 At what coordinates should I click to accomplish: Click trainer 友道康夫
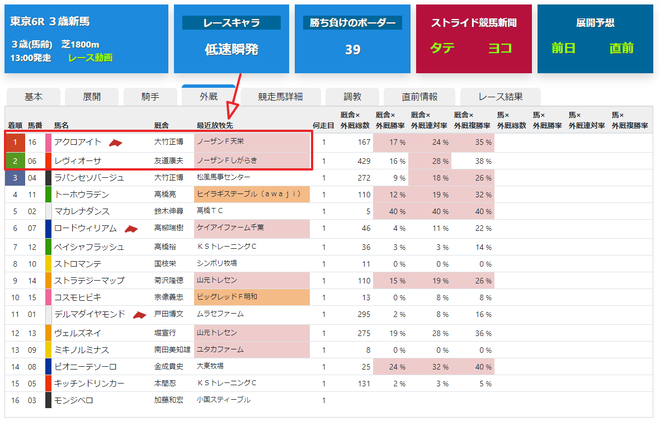(169, 161)
